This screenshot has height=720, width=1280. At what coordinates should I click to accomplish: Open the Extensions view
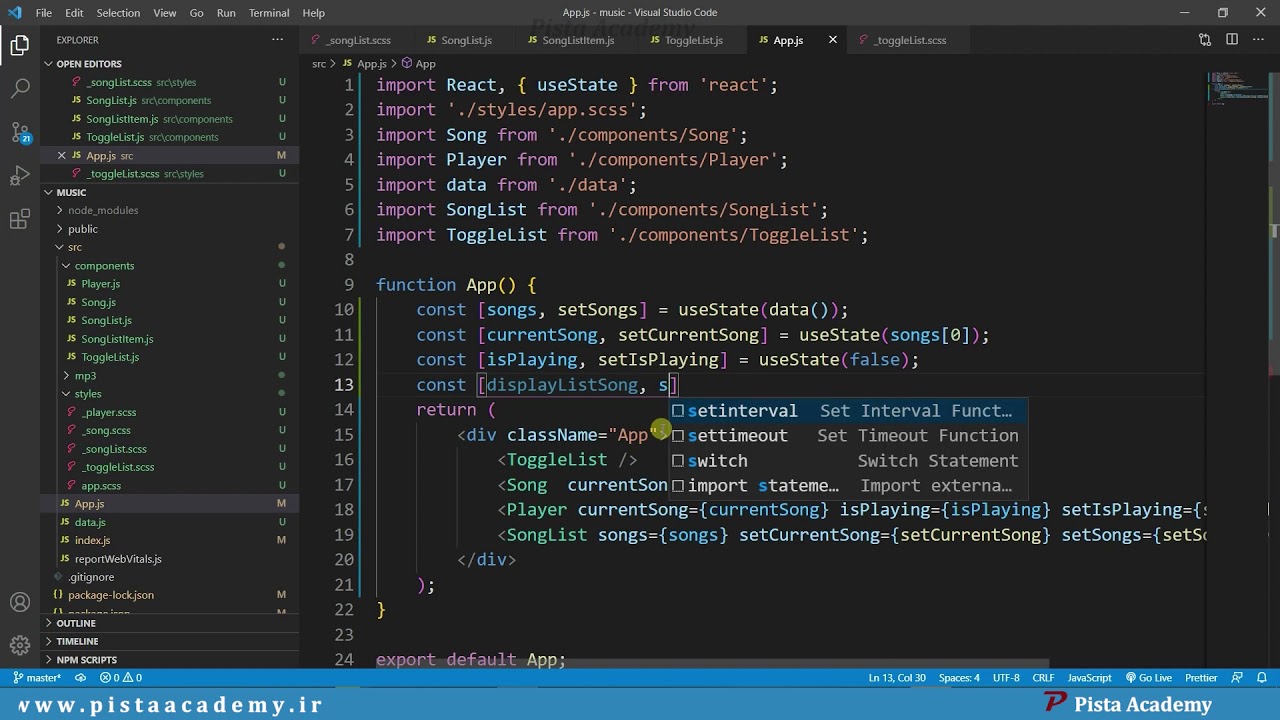(20, 220)
